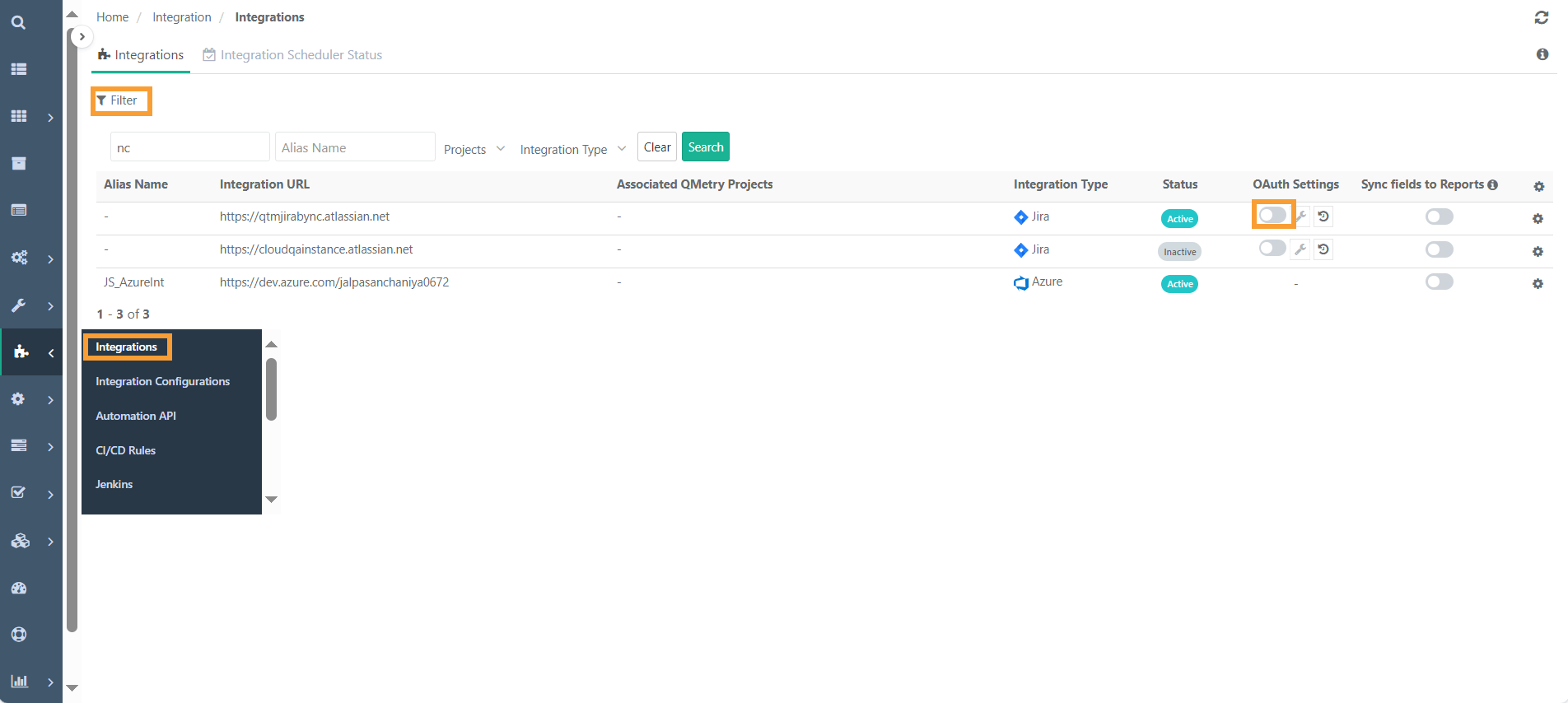Screen dimensions: 1568x703
Task: Click the column settings gear in table header
Action: (x=1538, y=187)
